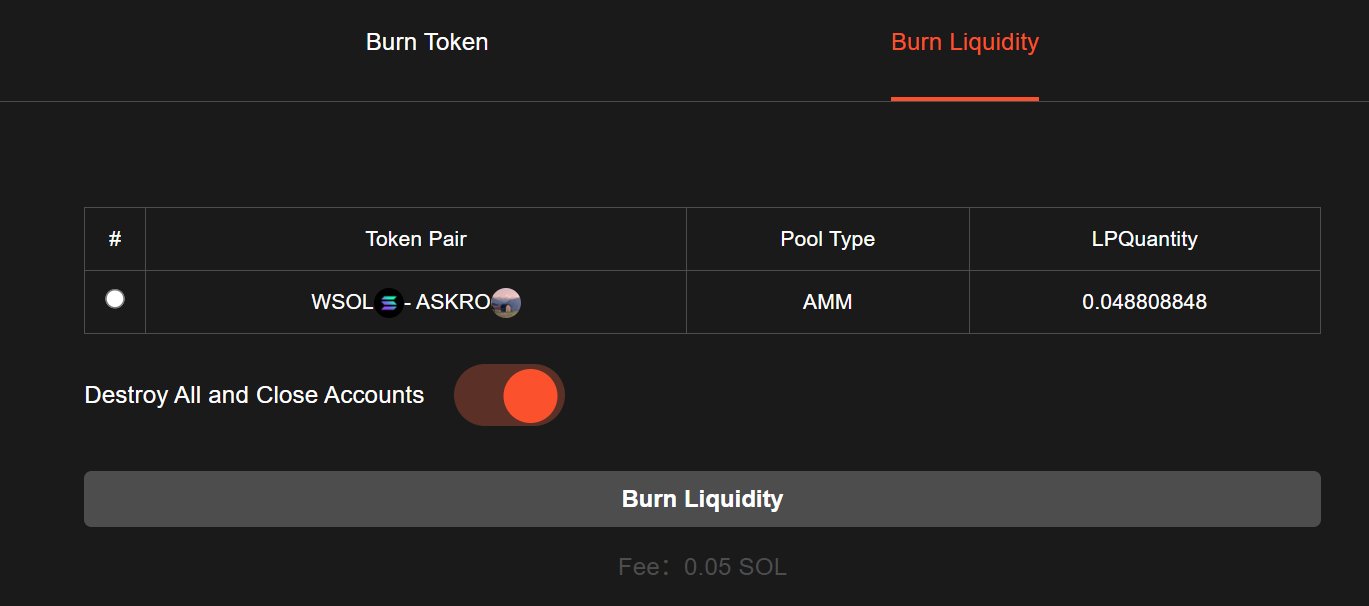Select the WSOL - ASKRO pool radio button
This screenshot has width=1369, height=606.
(x=115, y=299)
